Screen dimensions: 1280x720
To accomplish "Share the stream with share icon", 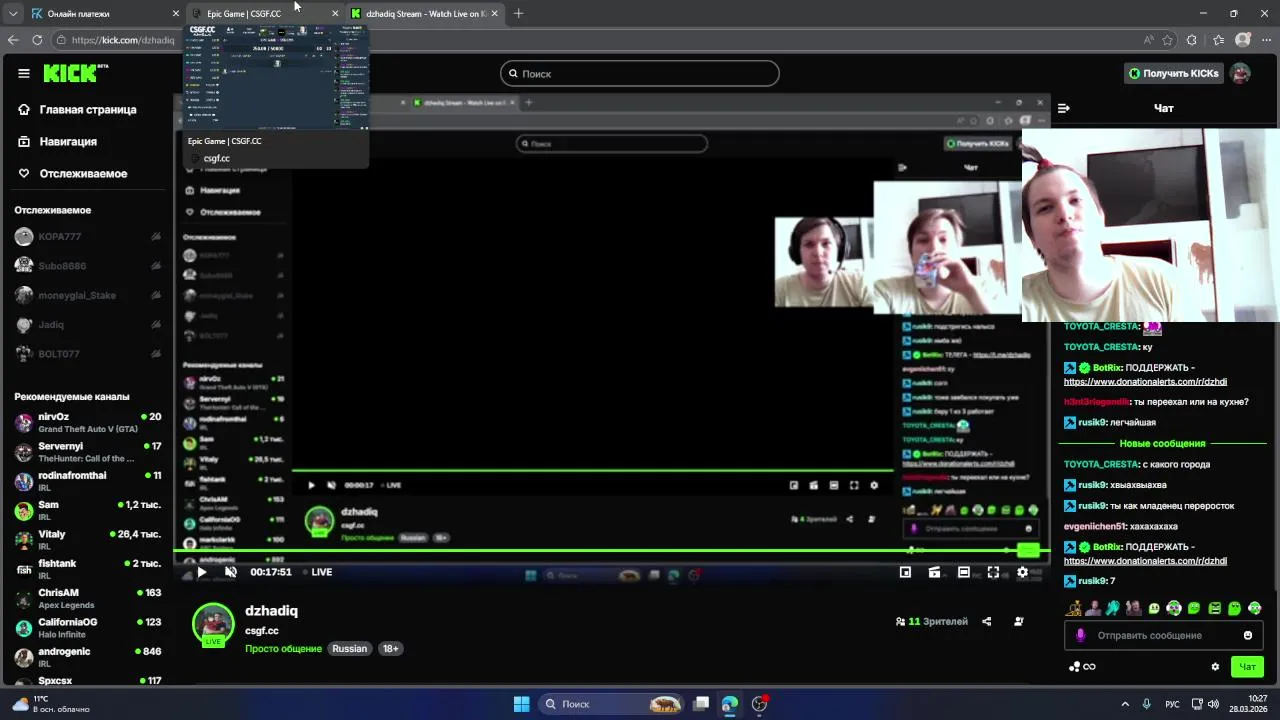I will click(x=986, y=621).
